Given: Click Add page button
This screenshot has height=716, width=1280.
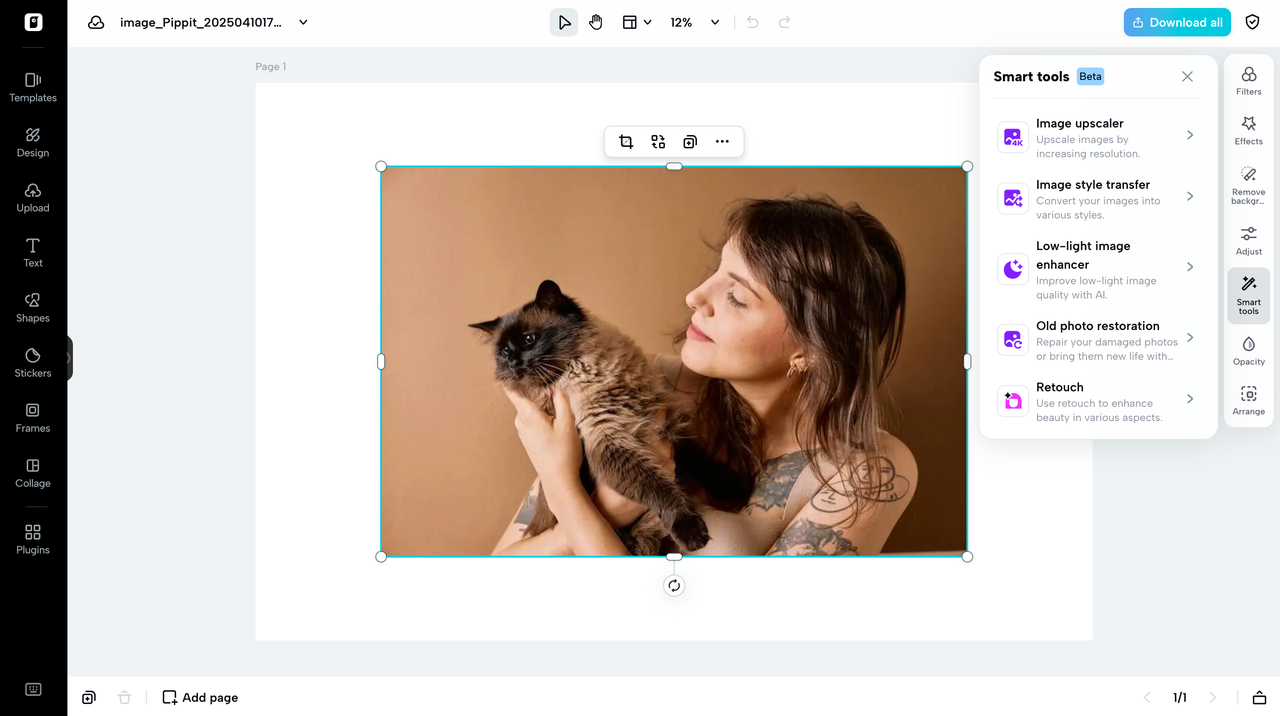Looking at the screenshot, I should pos(200,697).
